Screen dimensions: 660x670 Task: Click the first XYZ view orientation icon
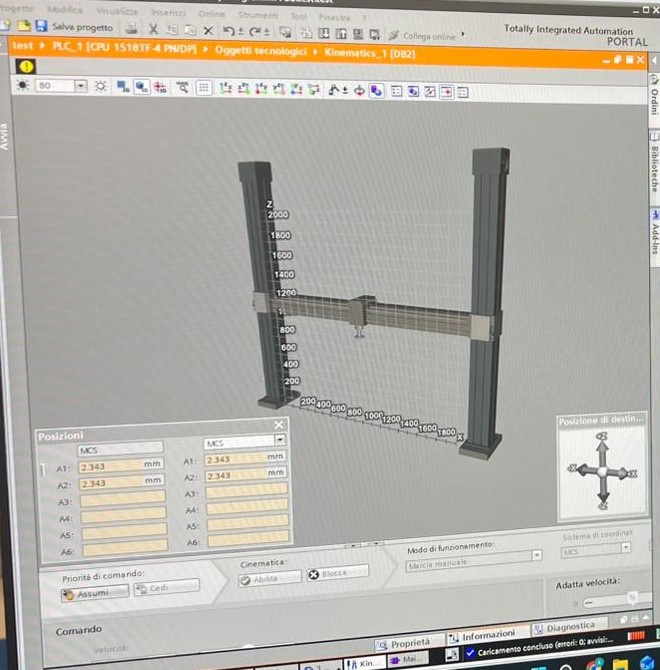click(226, 88)
